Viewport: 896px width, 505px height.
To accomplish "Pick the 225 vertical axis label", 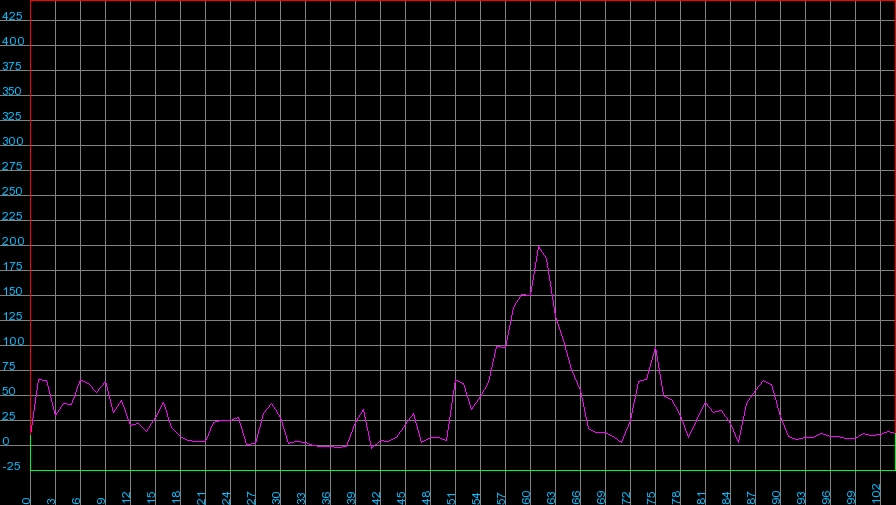I will coord(12,217).
